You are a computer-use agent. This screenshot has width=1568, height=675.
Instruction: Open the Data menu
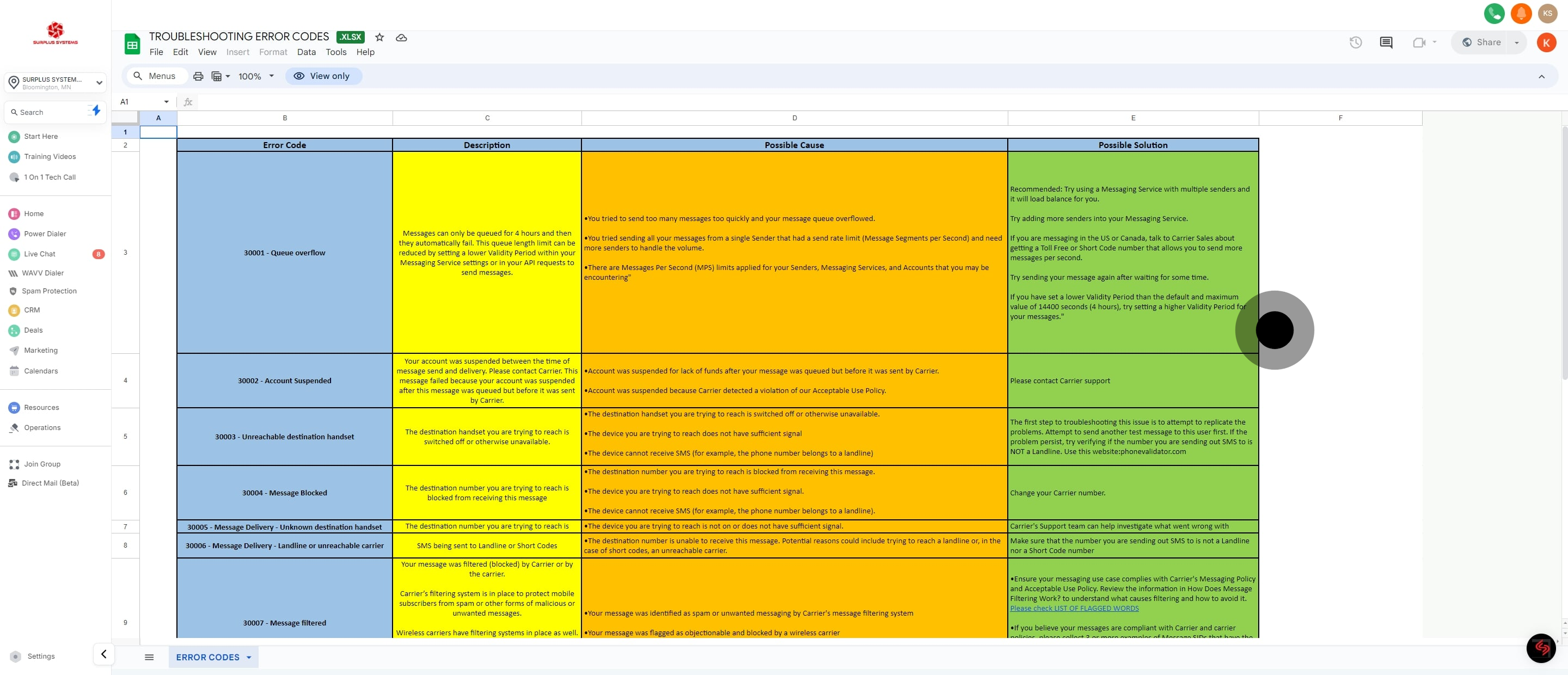pos(306,52)
